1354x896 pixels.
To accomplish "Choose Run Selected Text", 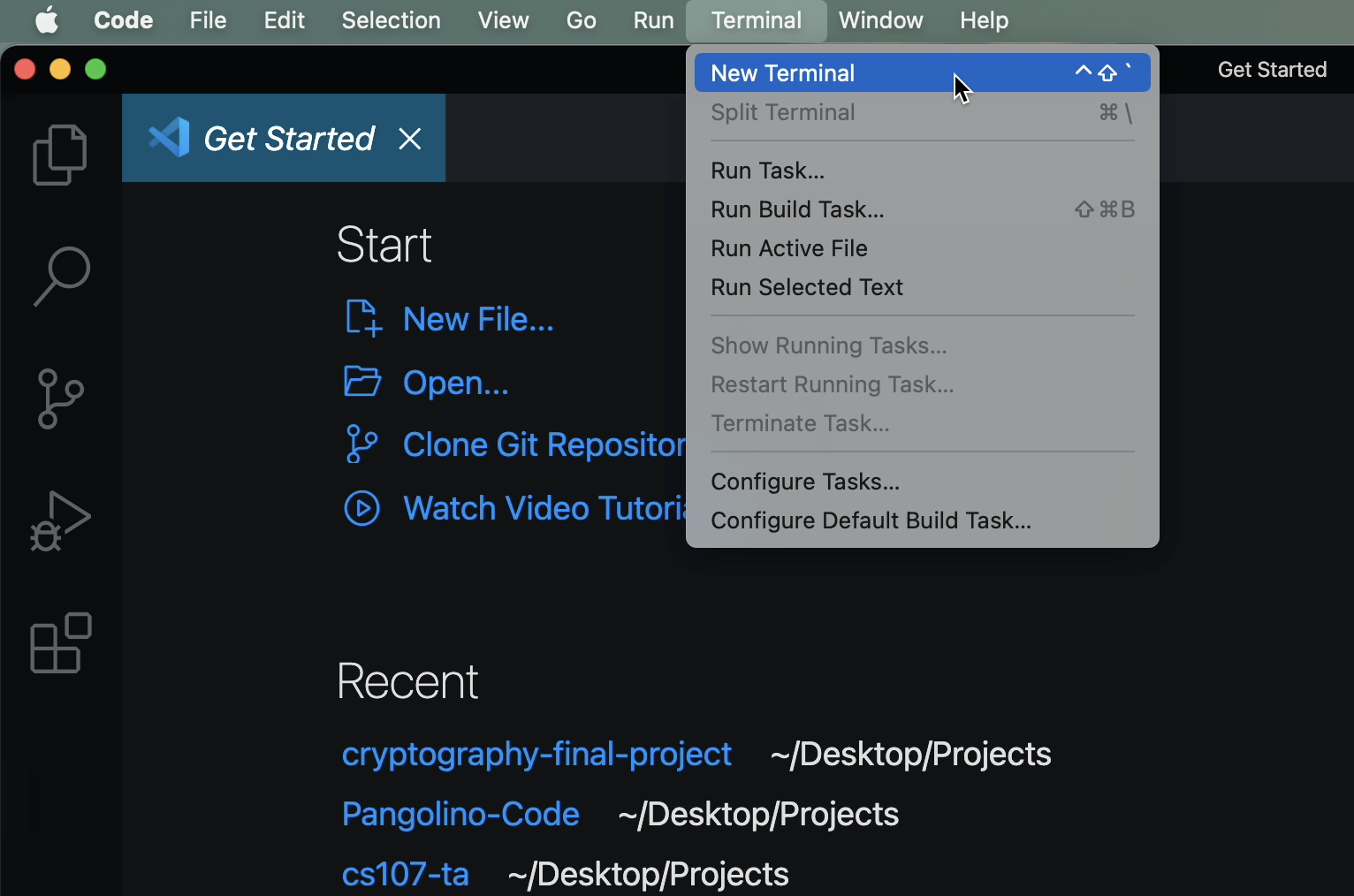I will click(922, 287).
